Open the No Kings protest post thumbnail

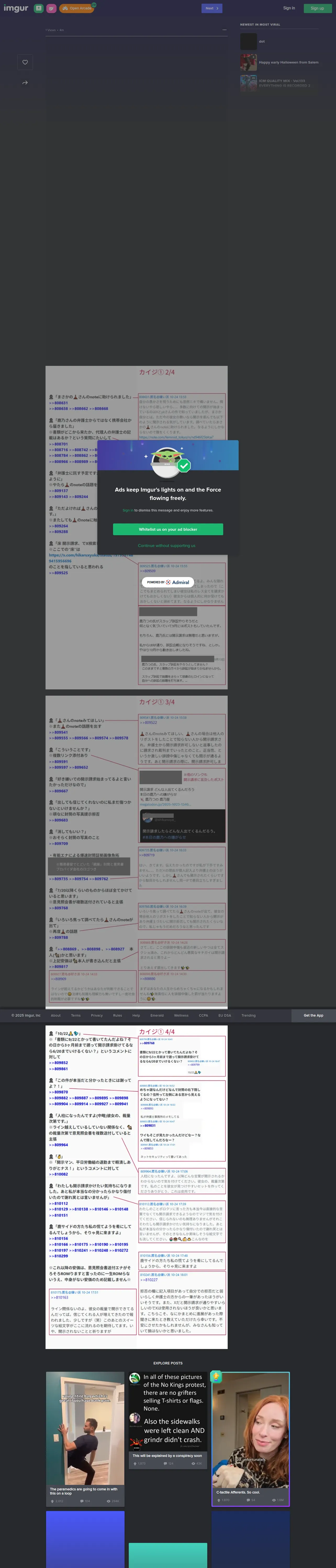168,1411
